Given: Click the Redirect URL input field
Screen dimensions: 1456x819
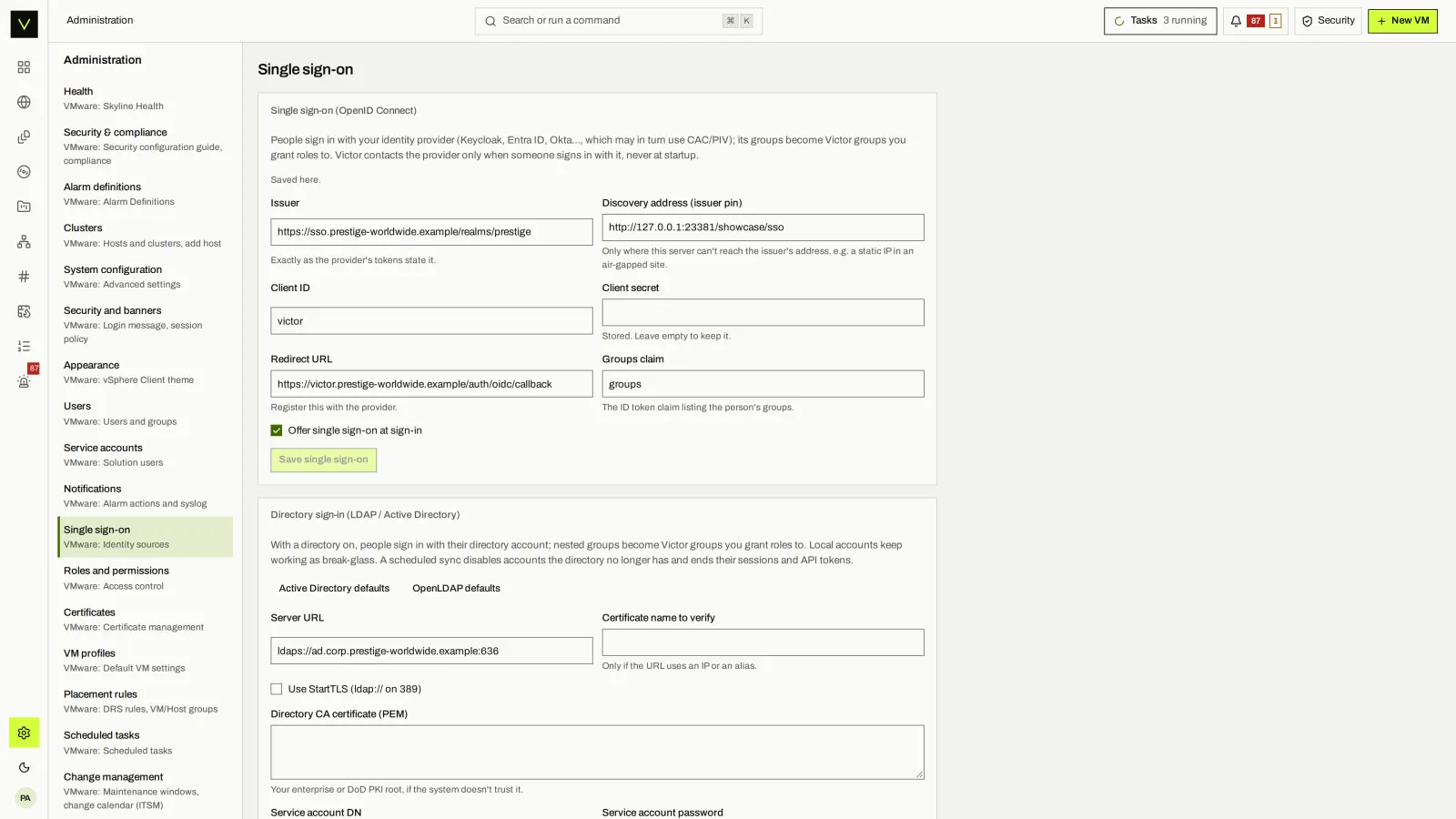Looking at the screenshot, I should (431, 384).
